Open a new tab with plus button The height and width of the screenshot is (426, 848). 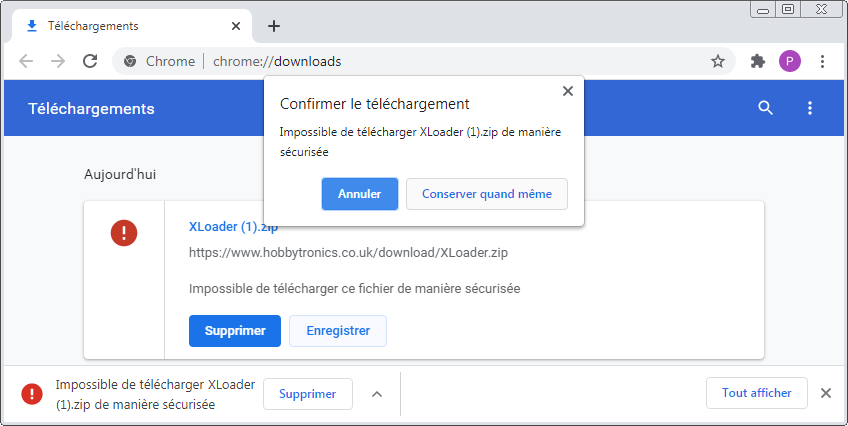[274, 26]
